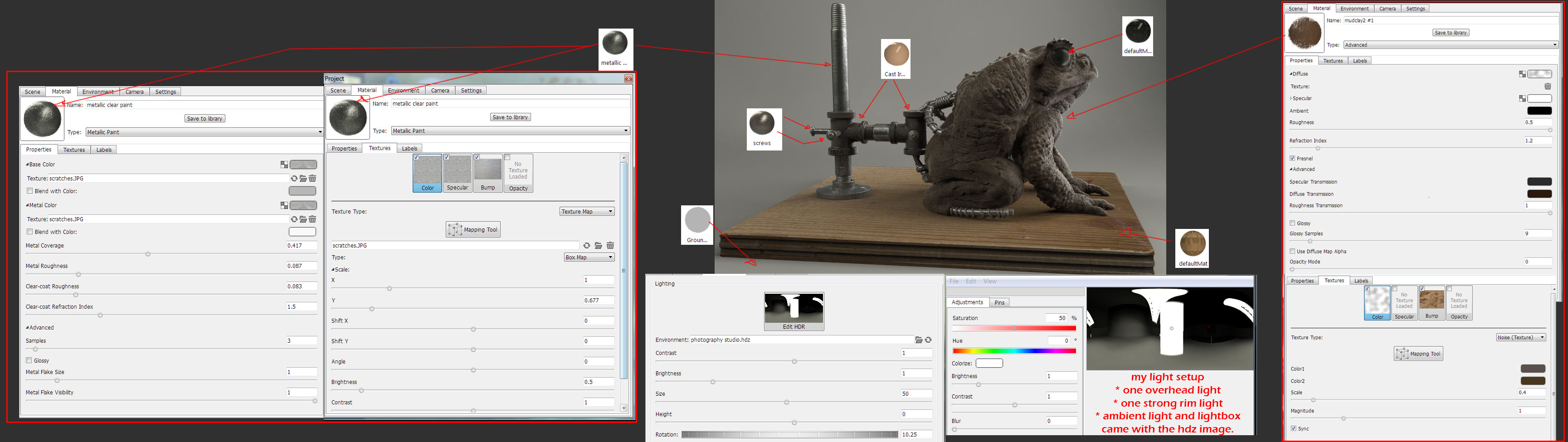Viewport: 1568px width, 442px height.
Task: Enable Blend with Color under Metal Color
Action: 29,231
